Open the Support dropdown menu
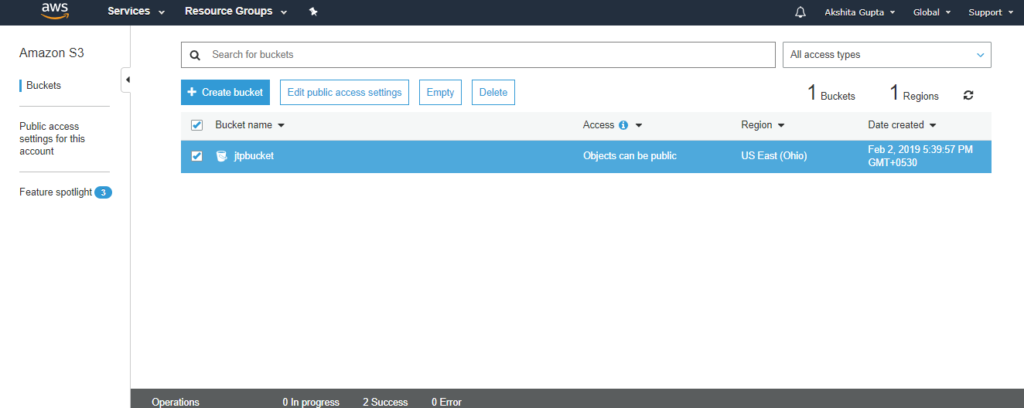This screenshot has width=1024, height=408. (x=990, y=12)
